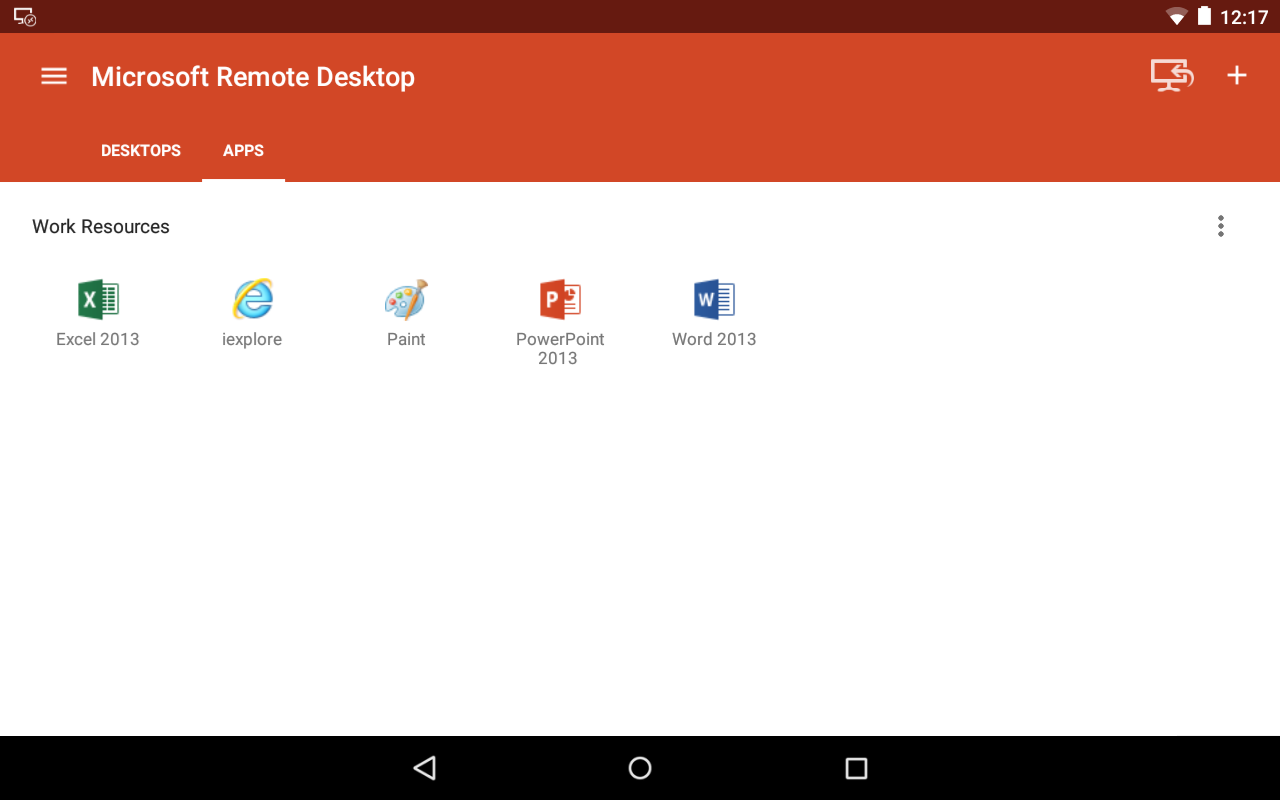
Task: Open recent apps with the square button
Action: point(856,768)
